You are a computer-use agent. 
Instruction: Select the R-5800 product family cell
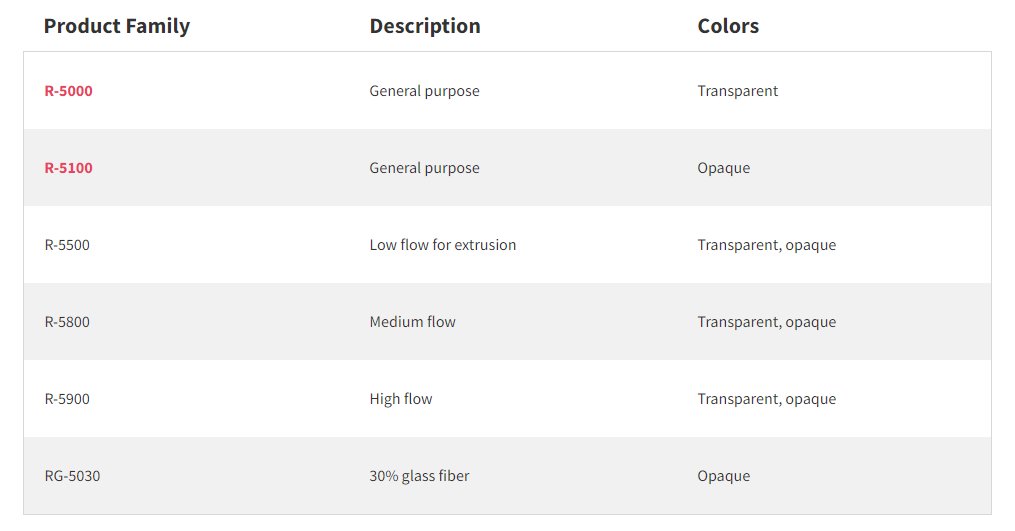coord(67,322)
